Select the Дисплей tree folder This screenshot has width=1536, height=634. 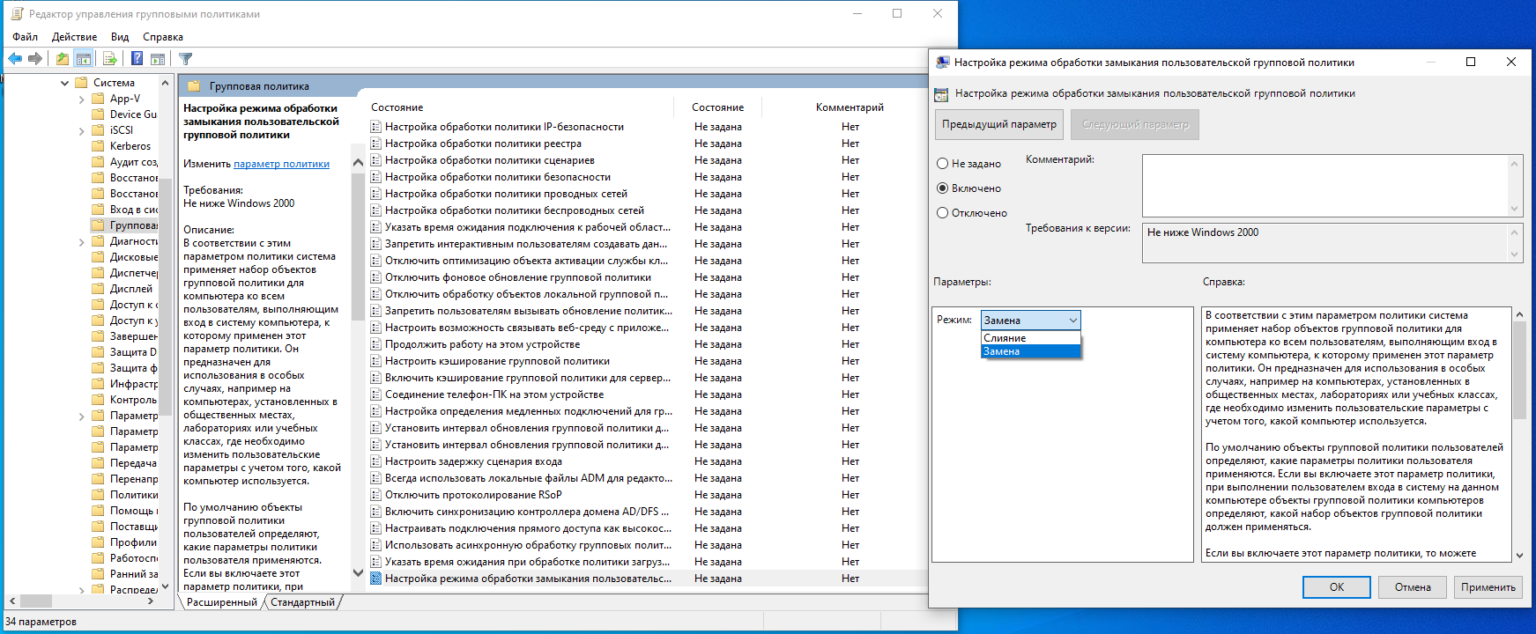(123, 288)
